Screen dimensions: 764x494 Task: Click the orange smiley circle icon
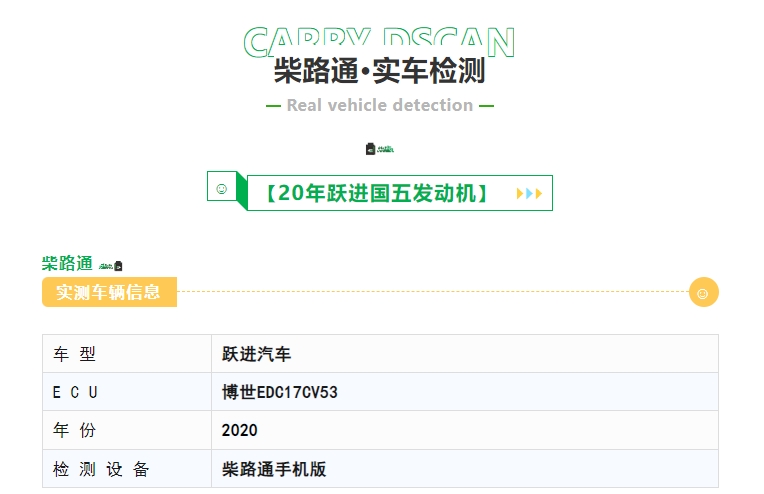(x=704, y=292)
